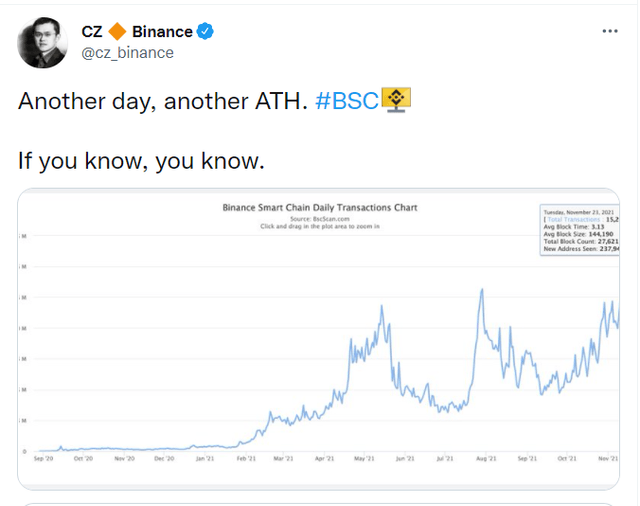Click the 'CZ' display name

93,32
